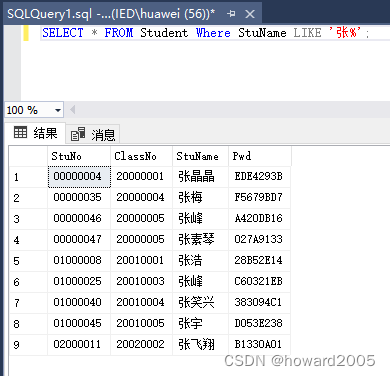Select the StuName column header
Screen dimensions: 390x376
[200, 156]
